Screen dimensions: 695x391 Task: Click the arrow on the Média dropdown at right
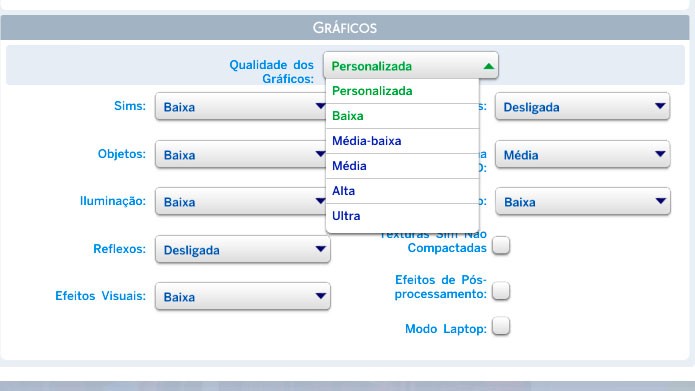[x=660, y=154]
